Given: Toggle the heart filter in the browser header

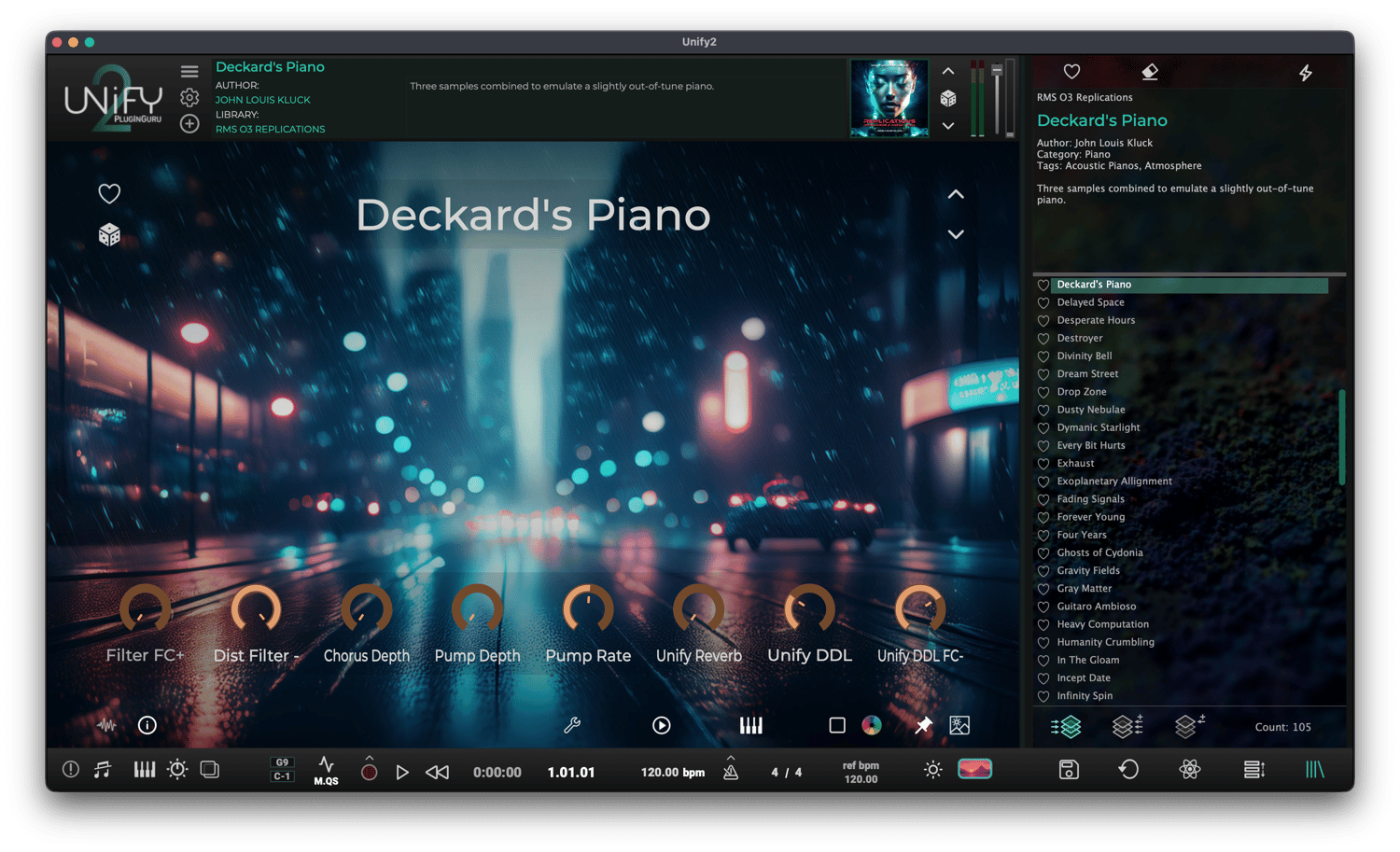Looking at the screenshot, I should [x=1071, y=72].
